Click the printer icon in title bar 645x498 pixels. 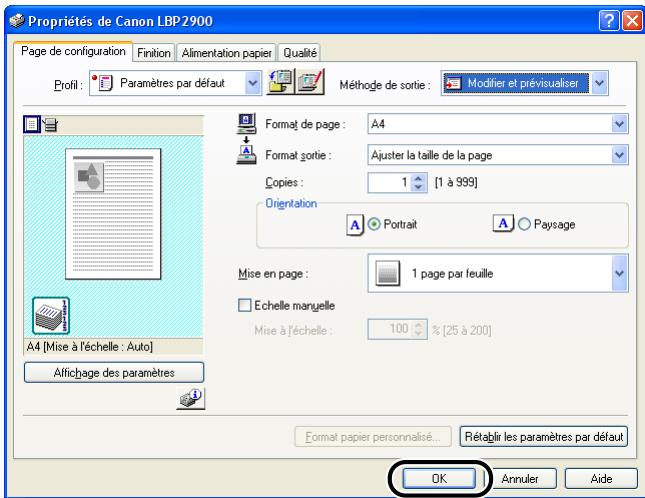[17, 21]
